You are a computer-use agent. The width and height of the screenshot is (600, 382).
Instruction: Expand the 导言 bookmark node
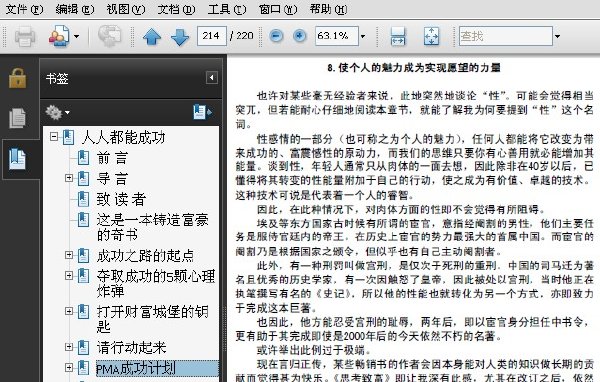click(69, 178)
